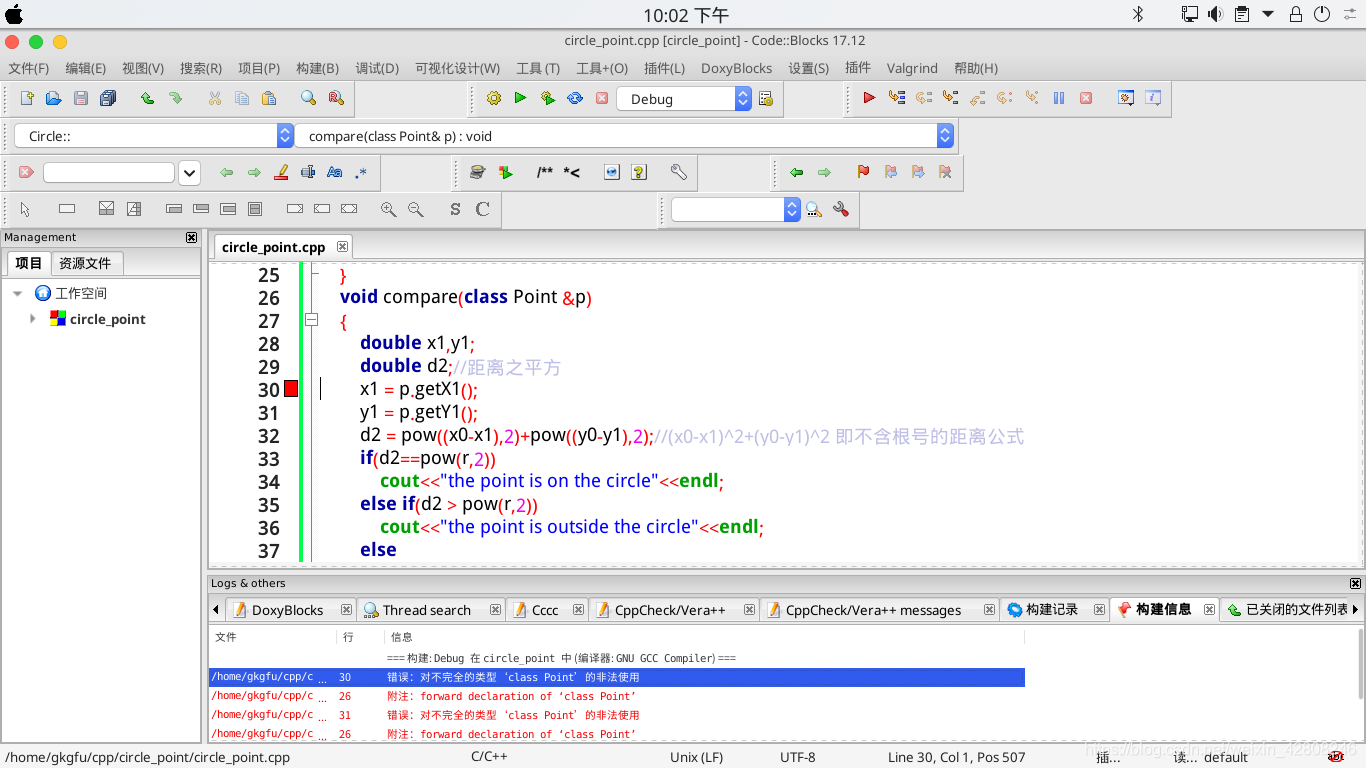Open a file with folder icon

coord(54,98)
